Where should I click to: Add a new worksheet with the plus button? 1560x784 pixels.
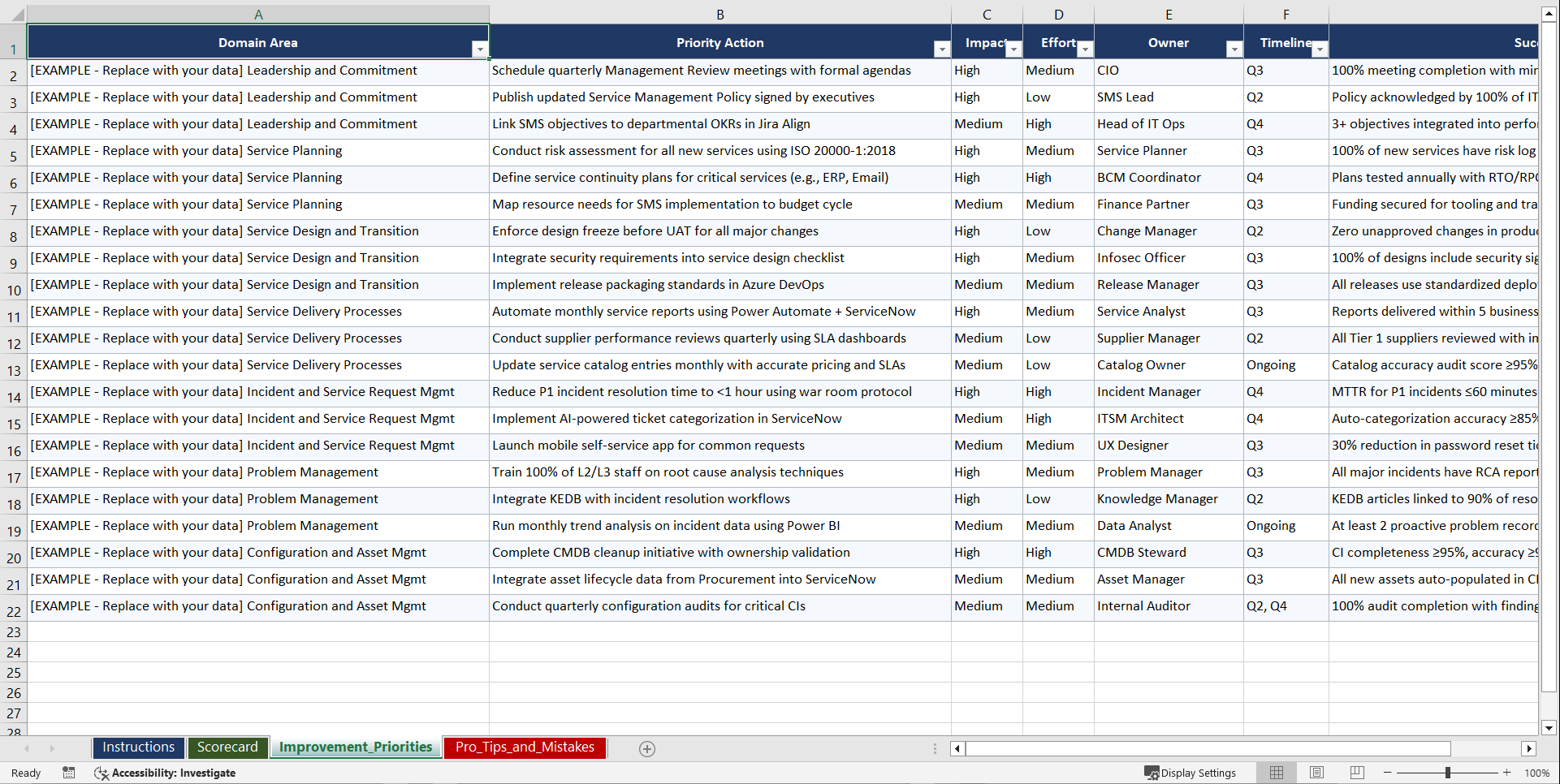pyautogui.click(x=647, y=748)
